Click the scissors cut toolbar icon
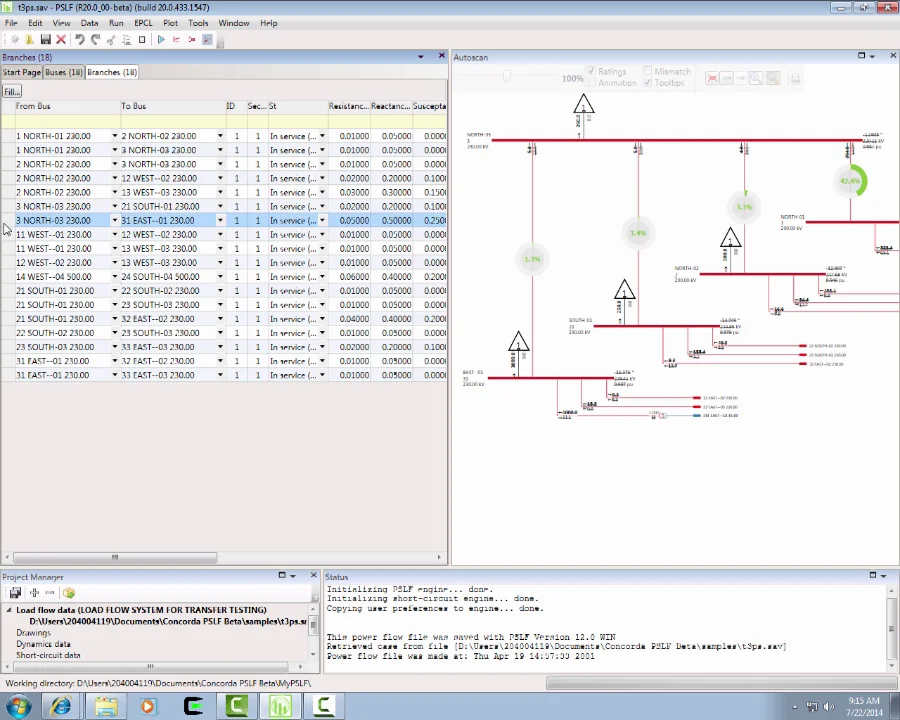This screenshot has height=720, width=900. coord(111,40)
